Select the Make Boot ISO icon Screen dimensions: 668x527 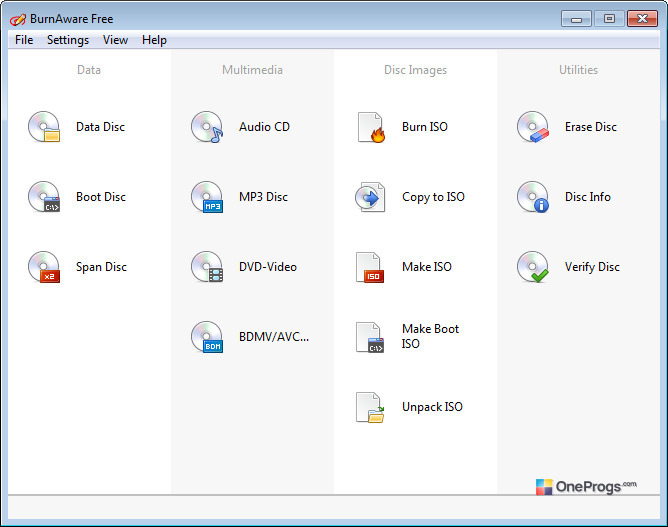point(370,337)
